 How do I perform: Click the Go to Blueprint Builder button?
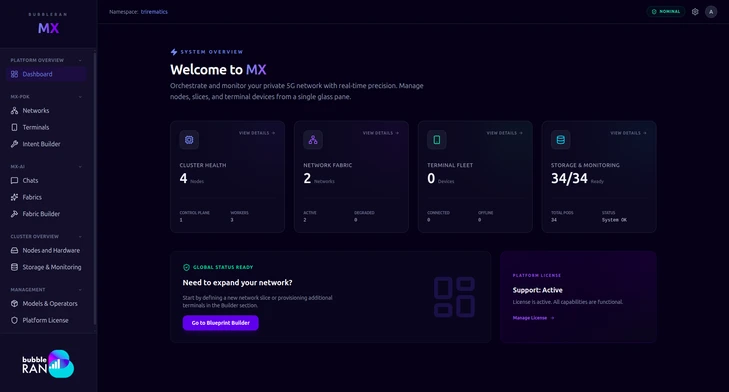coord(220,323)
